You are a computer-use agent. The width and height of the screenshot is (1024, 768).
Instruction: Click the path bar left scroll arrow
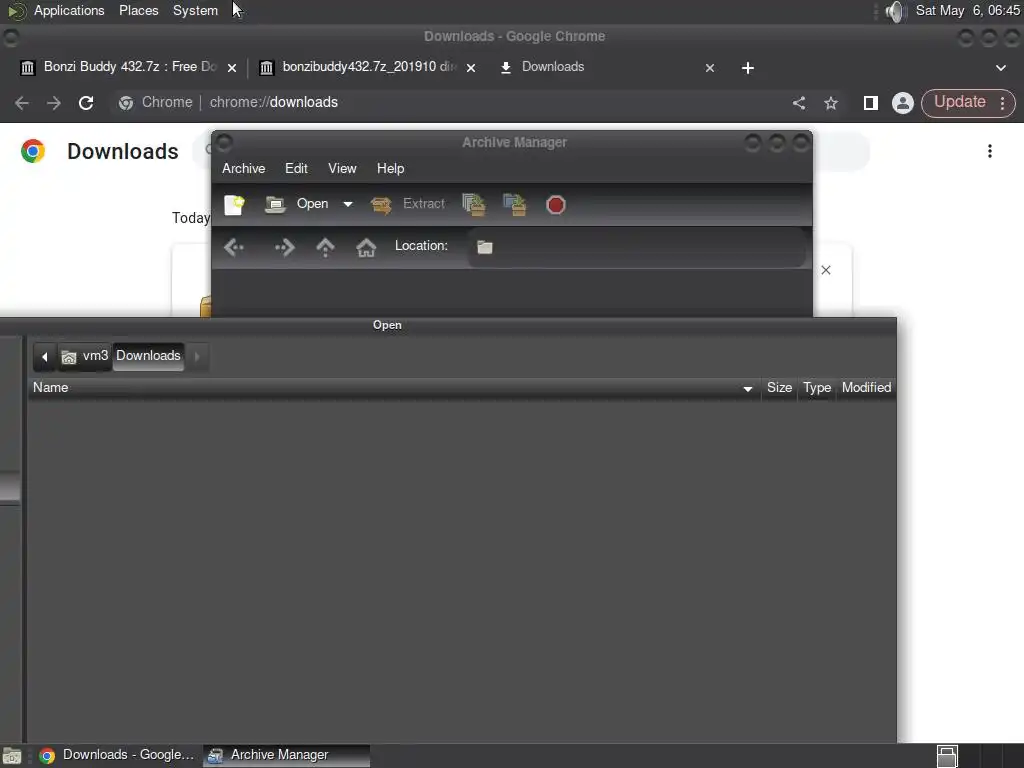coord(44,357)
